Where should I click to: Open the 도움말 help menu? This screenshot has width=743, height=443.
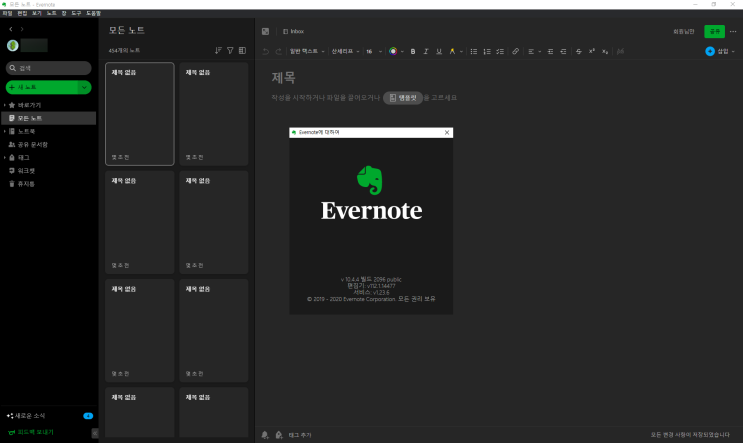[x=93, y=13]
